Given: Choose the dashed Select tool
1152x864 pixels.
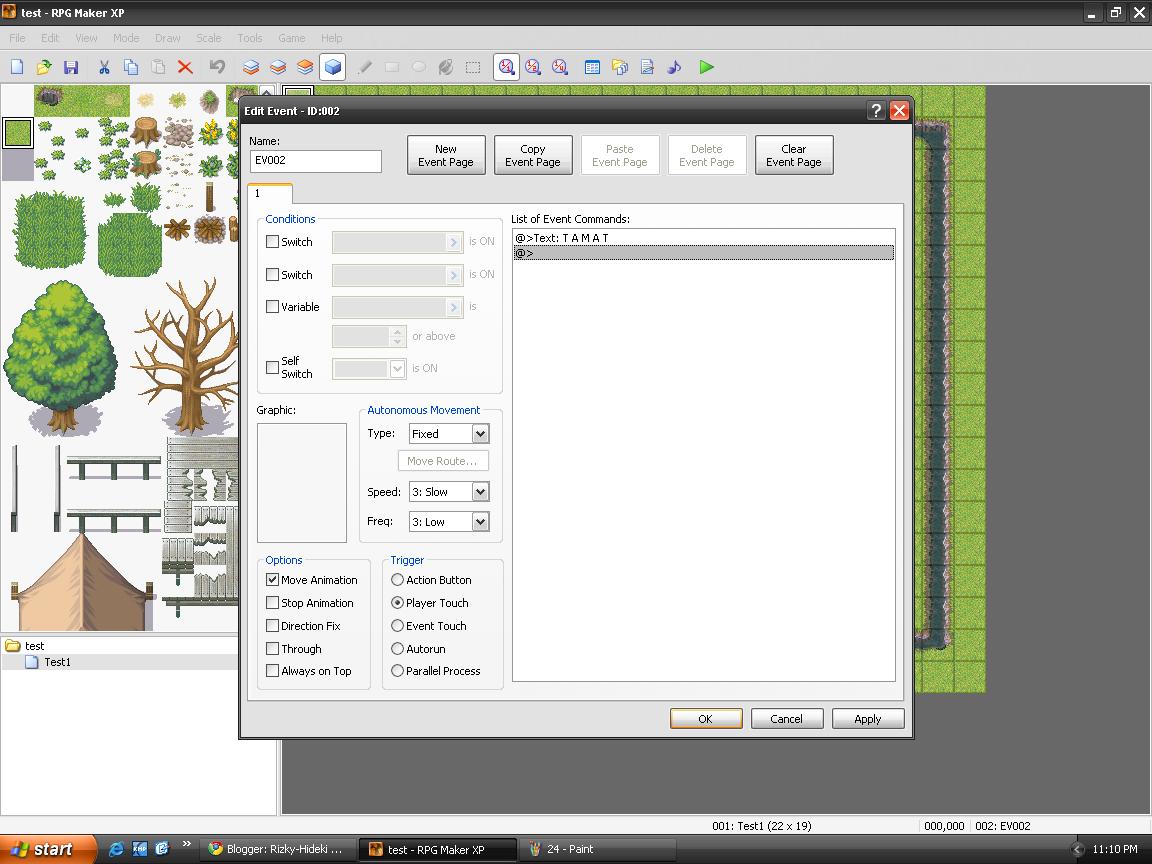Looking at the screenshot, I should point(473,68).
